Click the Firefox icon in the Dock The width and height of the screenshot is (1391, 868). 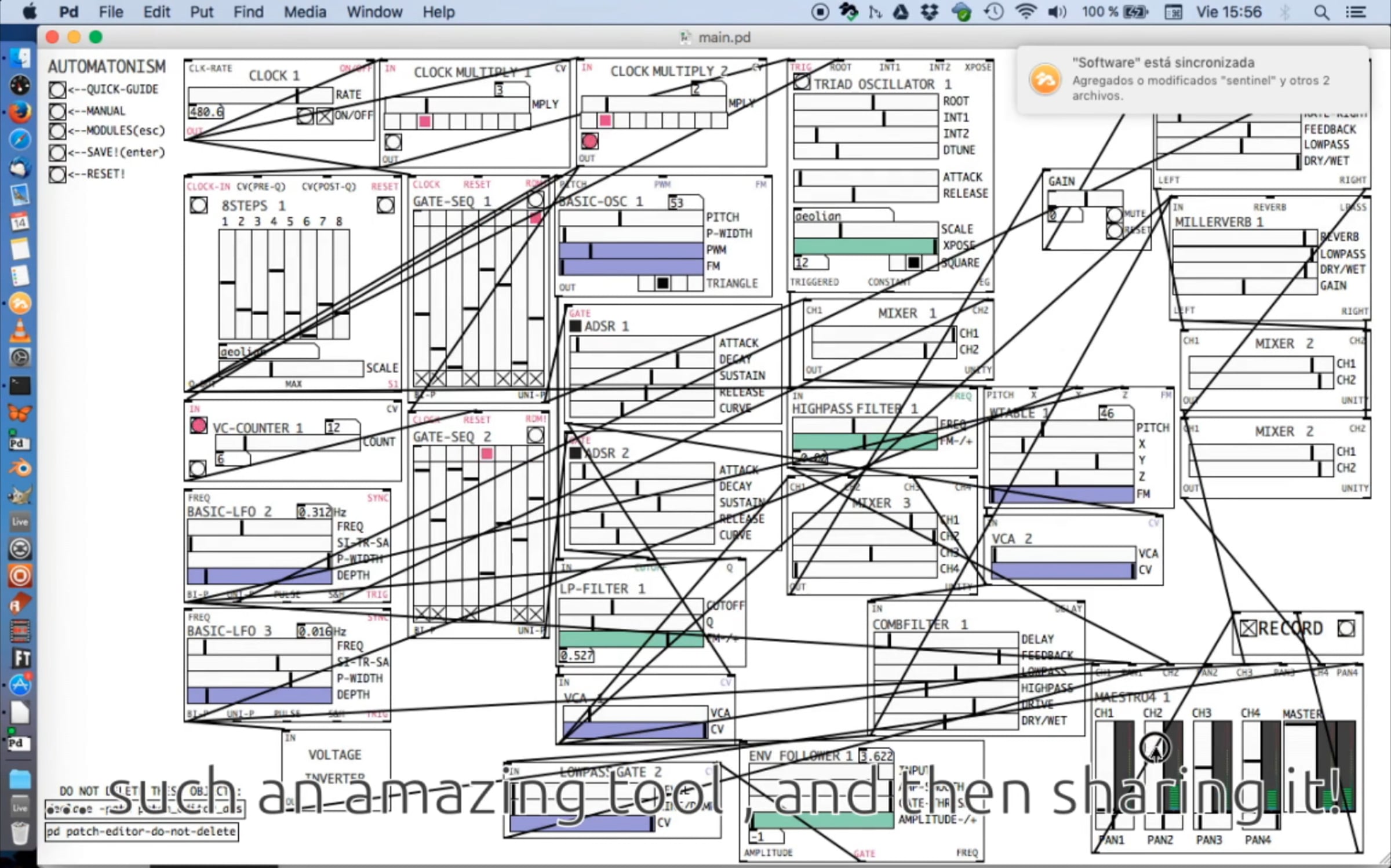[x=20, y=112]
